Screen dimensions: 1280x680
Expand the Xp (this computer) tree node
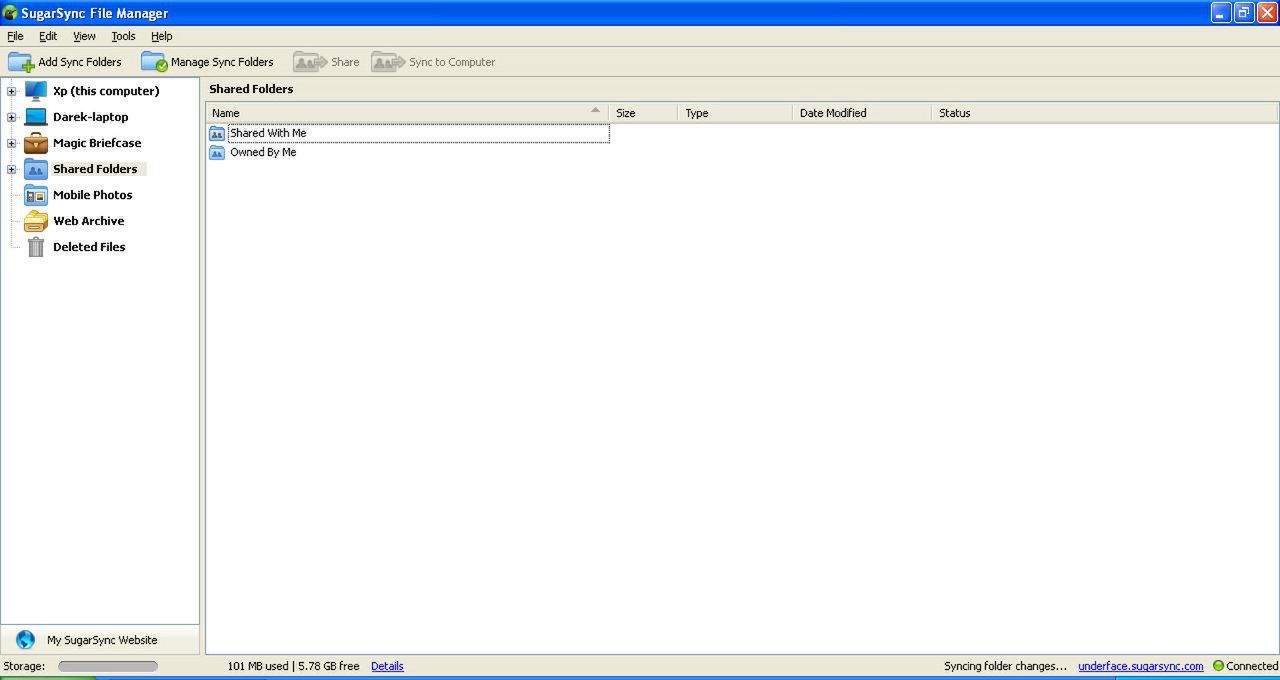coord(11,91)
